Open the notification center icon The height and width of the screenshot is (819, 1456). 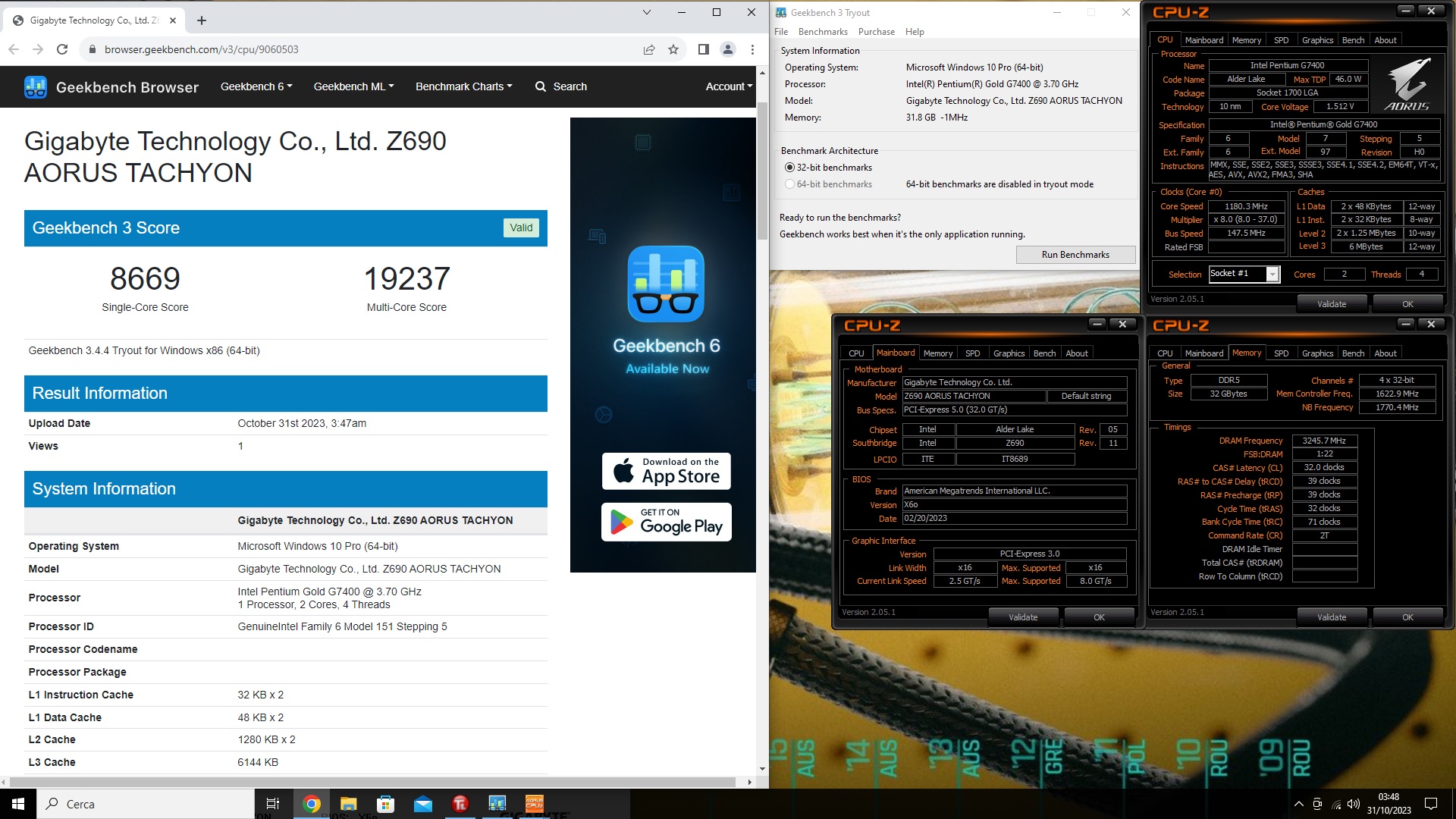pos(1431,804)
